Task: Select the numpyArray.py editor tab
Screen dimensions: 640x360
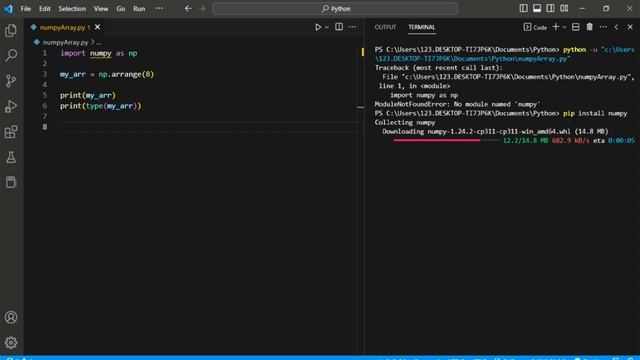Action: tap(65, 27)
